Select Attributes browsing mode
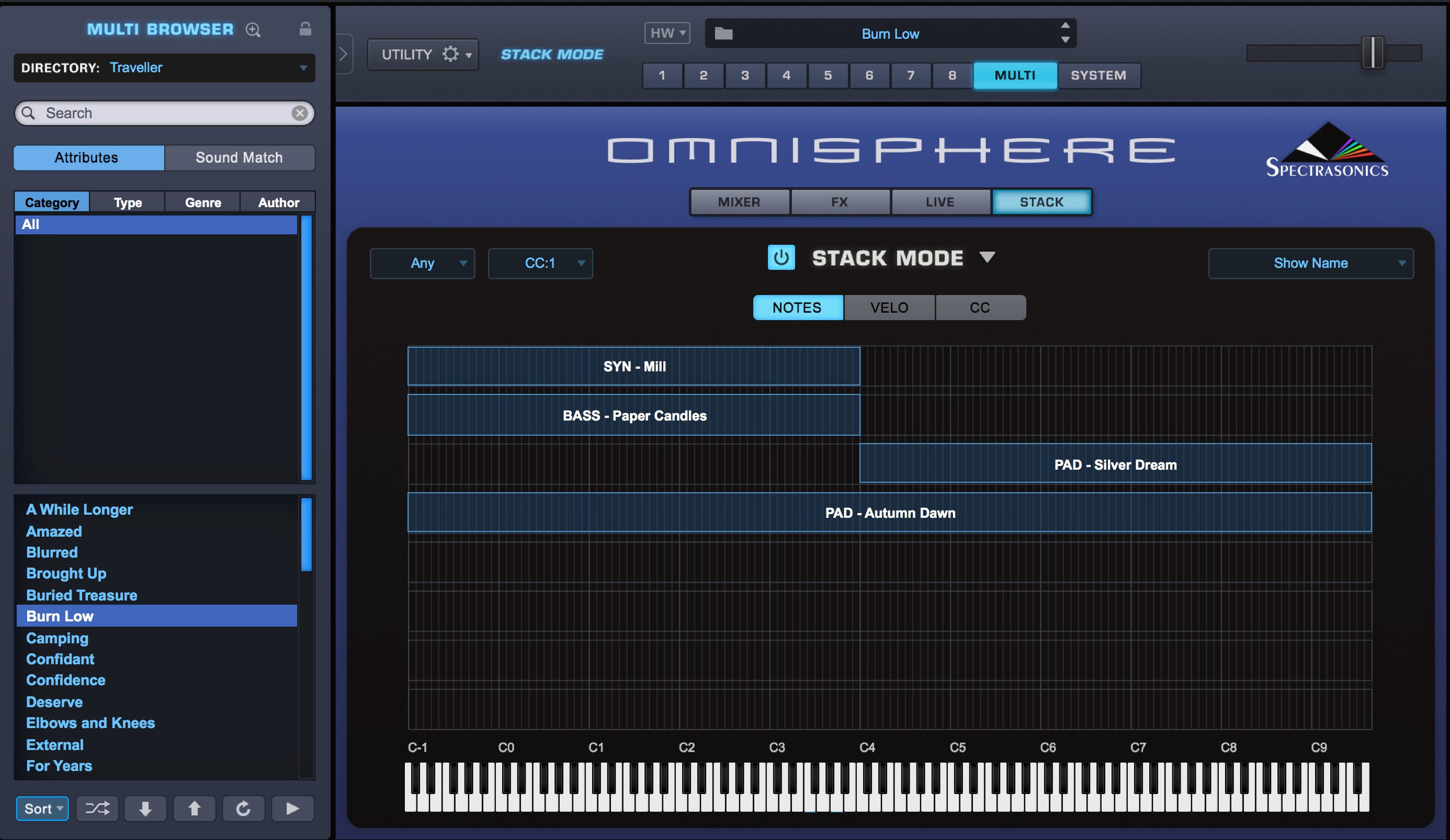Image resolution: width=1450 pixels, height=840 pixels. 89,157
